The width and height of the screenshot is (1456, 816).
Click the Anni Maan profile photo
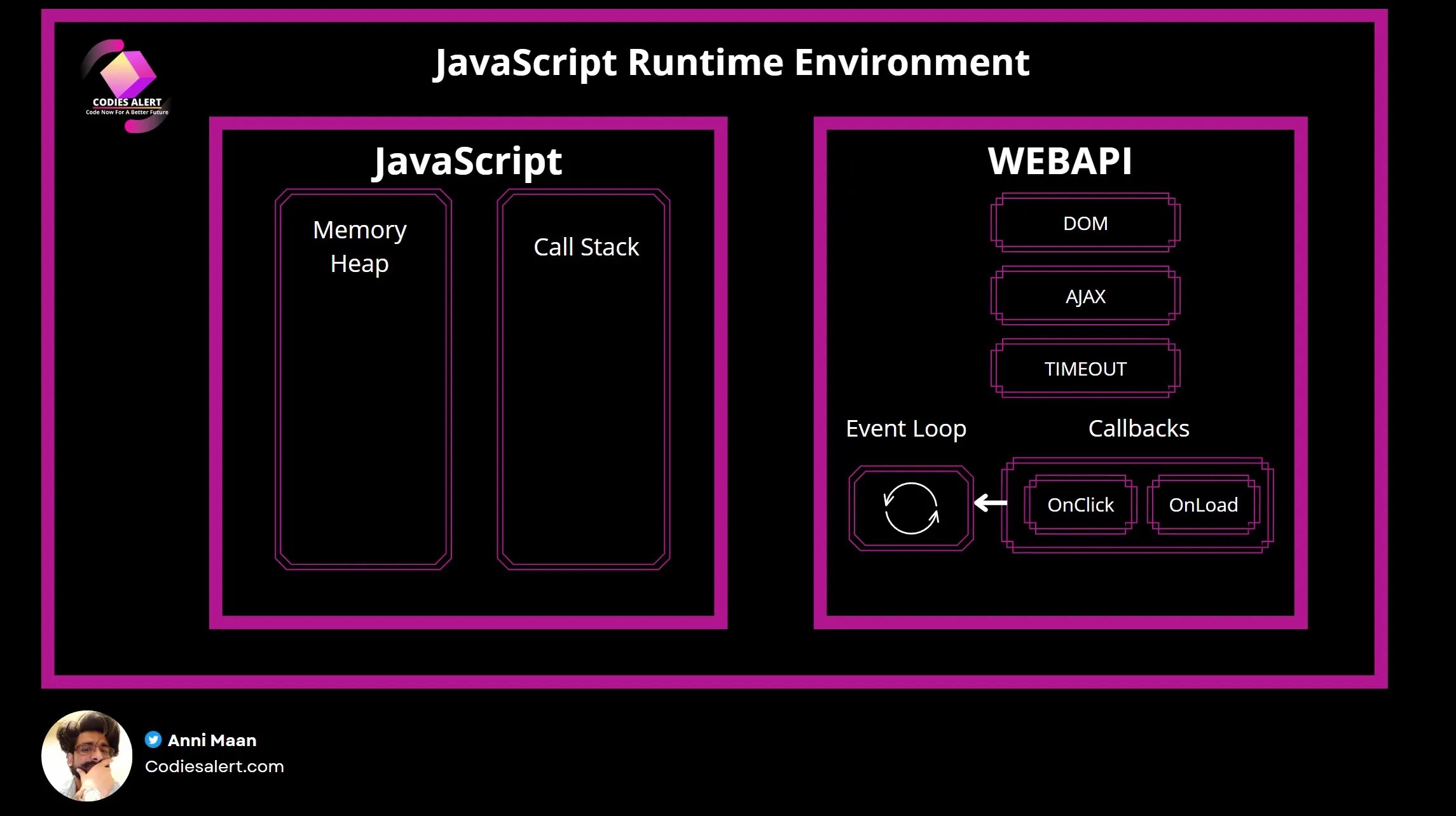click(87, 758)
